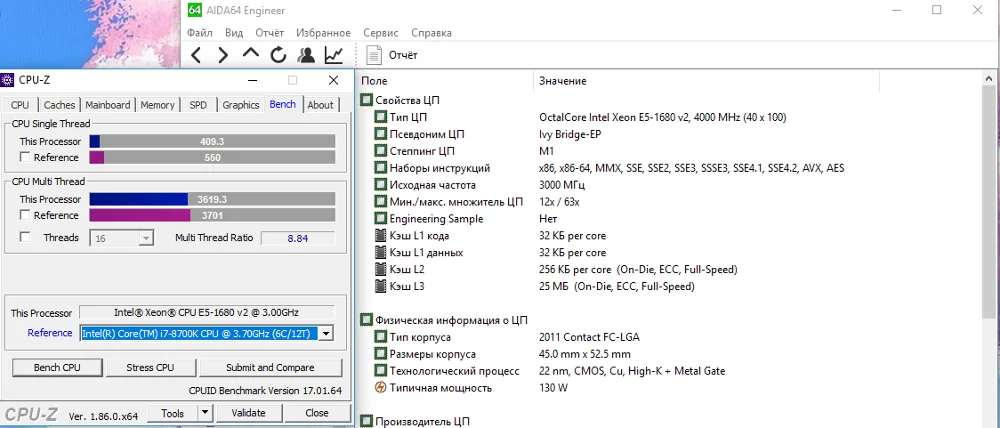
Task: Click the chip icon for Кэш L1 кода
Action: [380, 235]
